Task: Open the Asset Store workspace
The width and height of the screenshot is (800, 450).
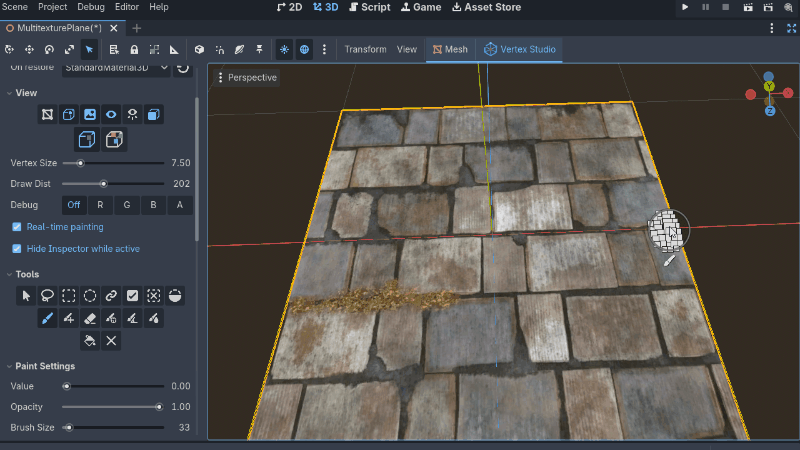Action: tap(486, 7)
